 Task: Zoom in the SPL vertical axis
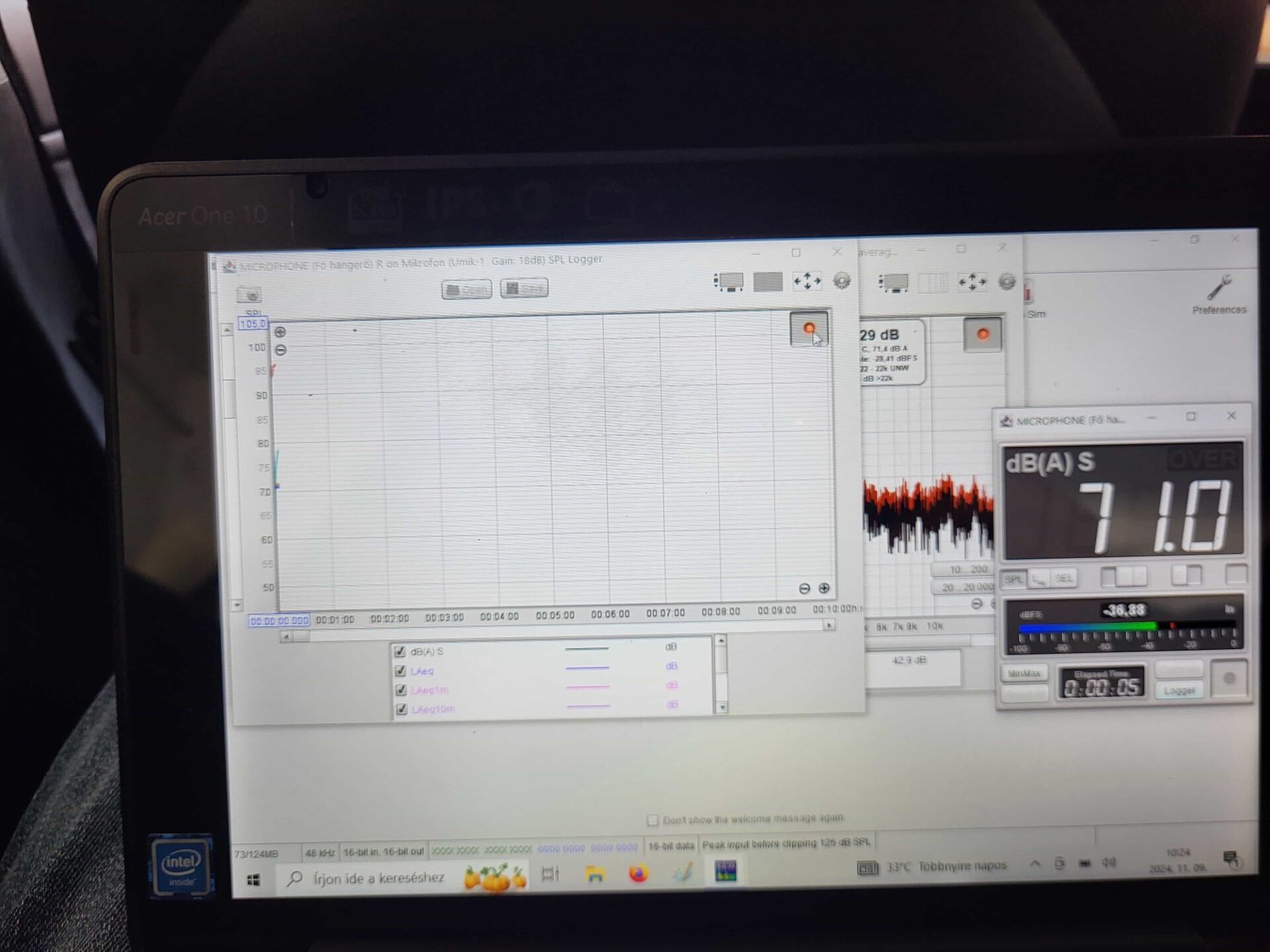tap(280, 332)
